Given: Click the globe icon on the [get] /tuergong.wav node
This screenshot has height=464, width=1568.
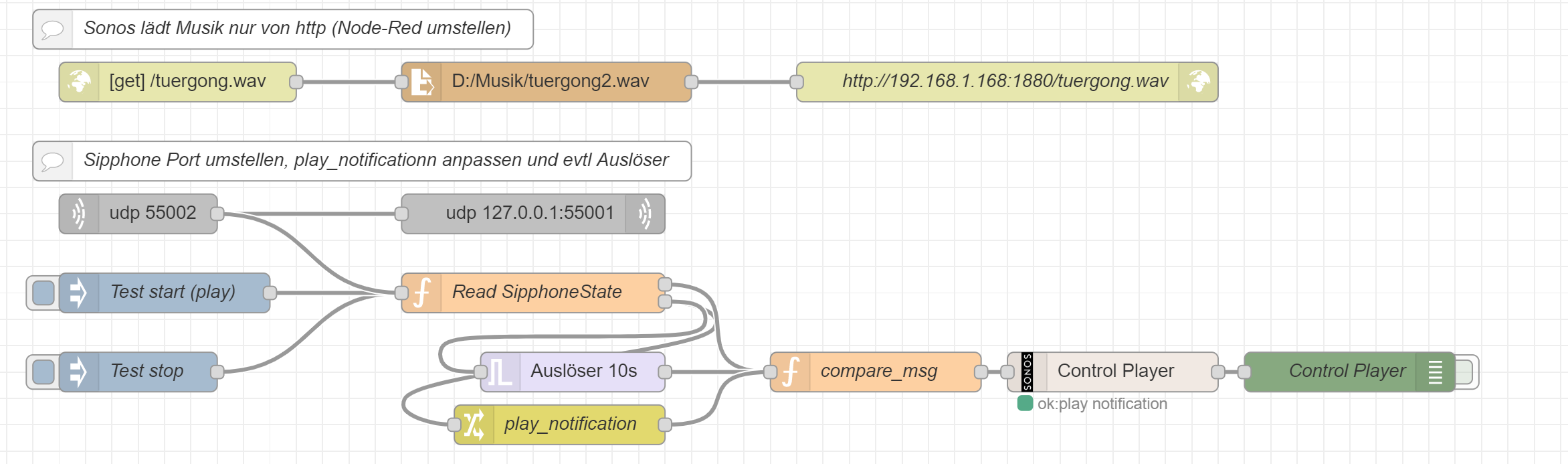Looking at the screenshot, I should point(79,82).
